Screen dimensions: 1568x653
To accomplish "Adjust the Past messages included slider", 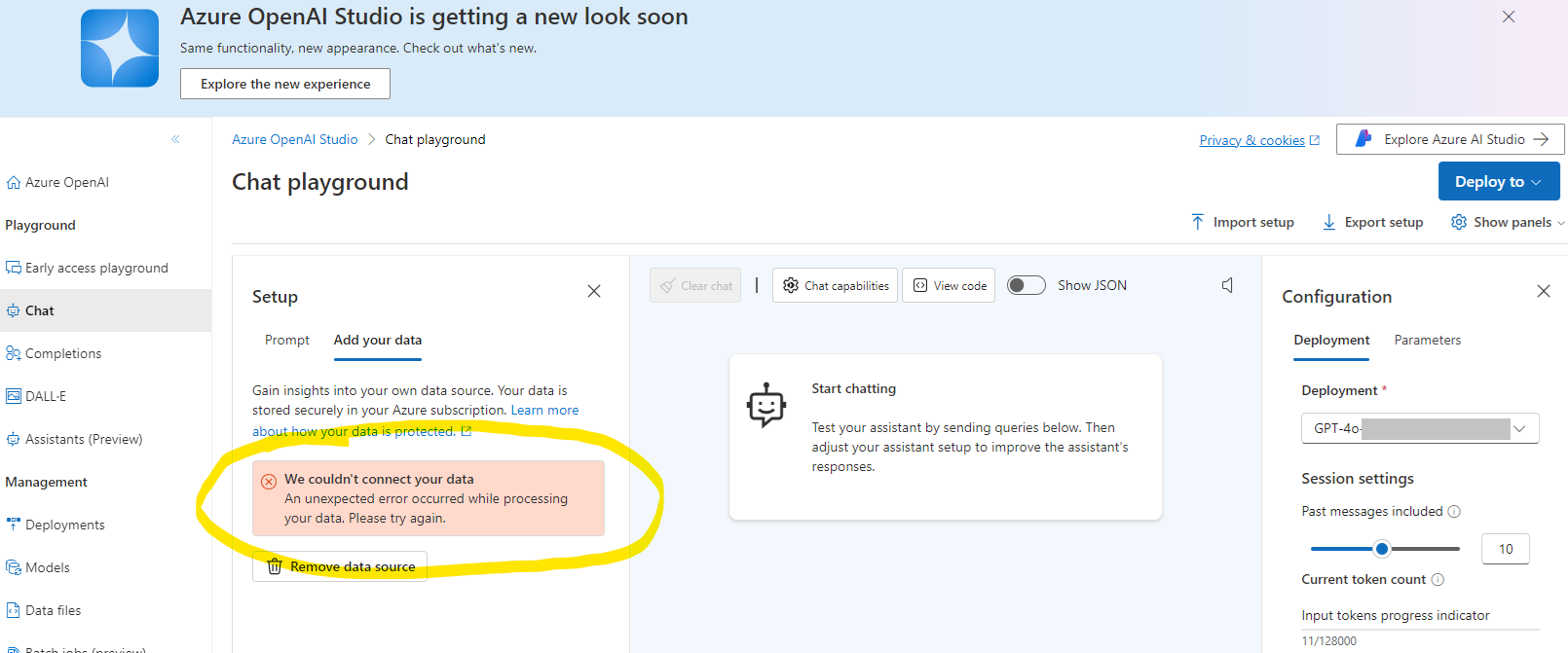I will 1381,549.
